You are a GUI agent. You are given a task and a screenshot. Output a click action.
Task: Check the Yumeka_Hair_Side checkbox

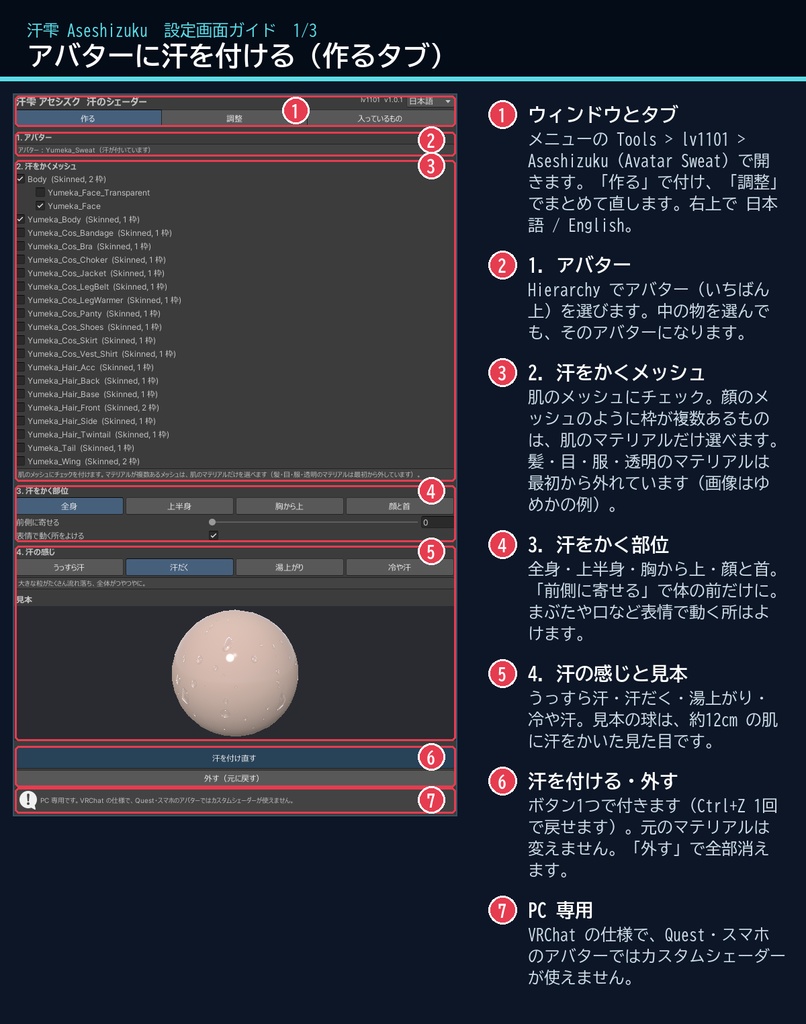[x=21, y=421]
